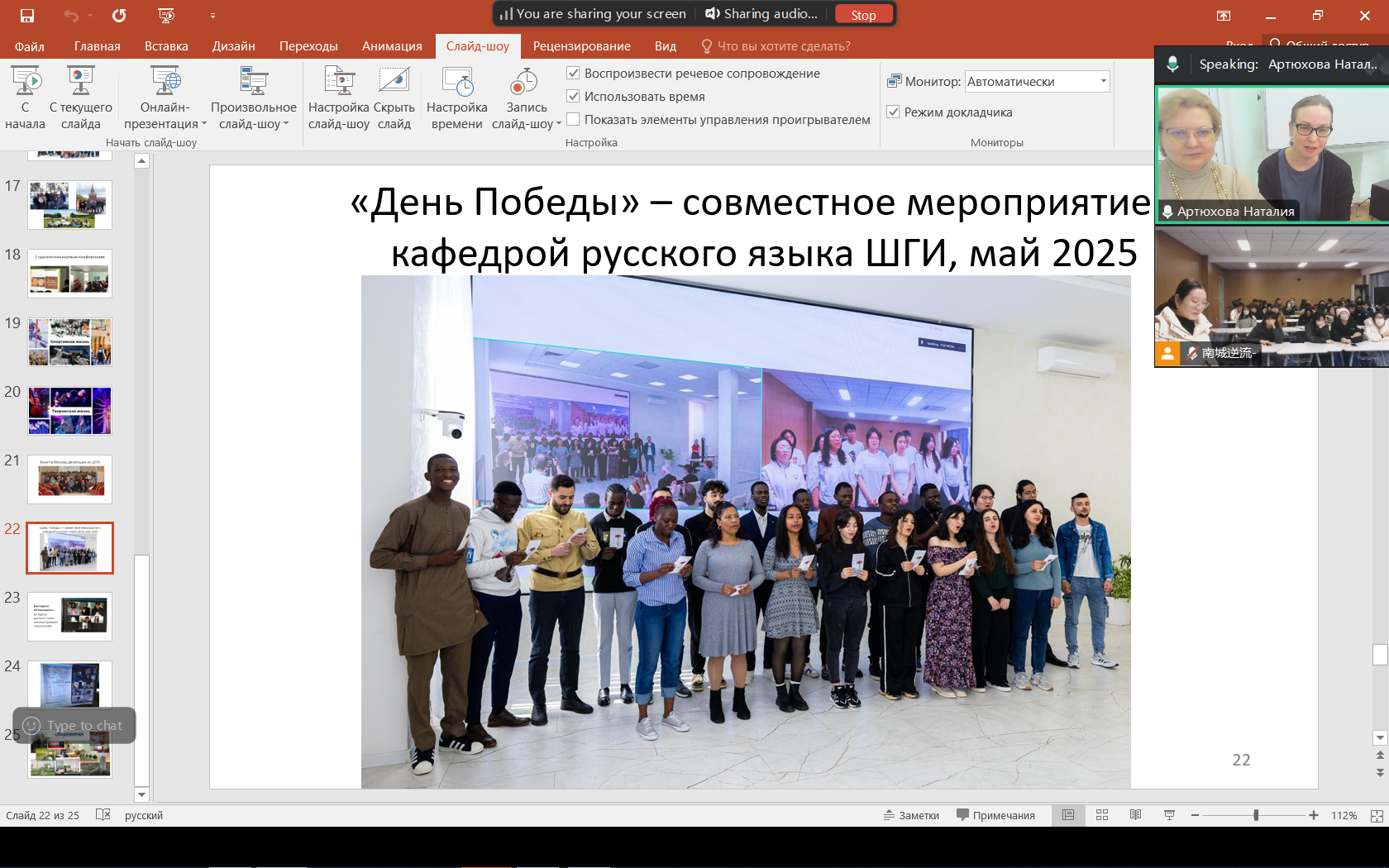
Task: Uncheck Использовать время checkbox
Action: 573,97
